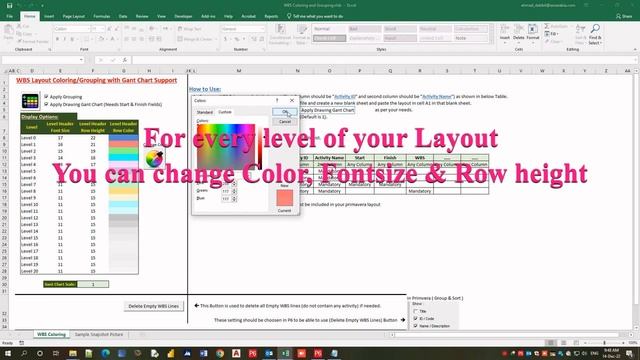640x360 pixels.
Task: Collapse the ribbon with the arrow
Action: 635,49
